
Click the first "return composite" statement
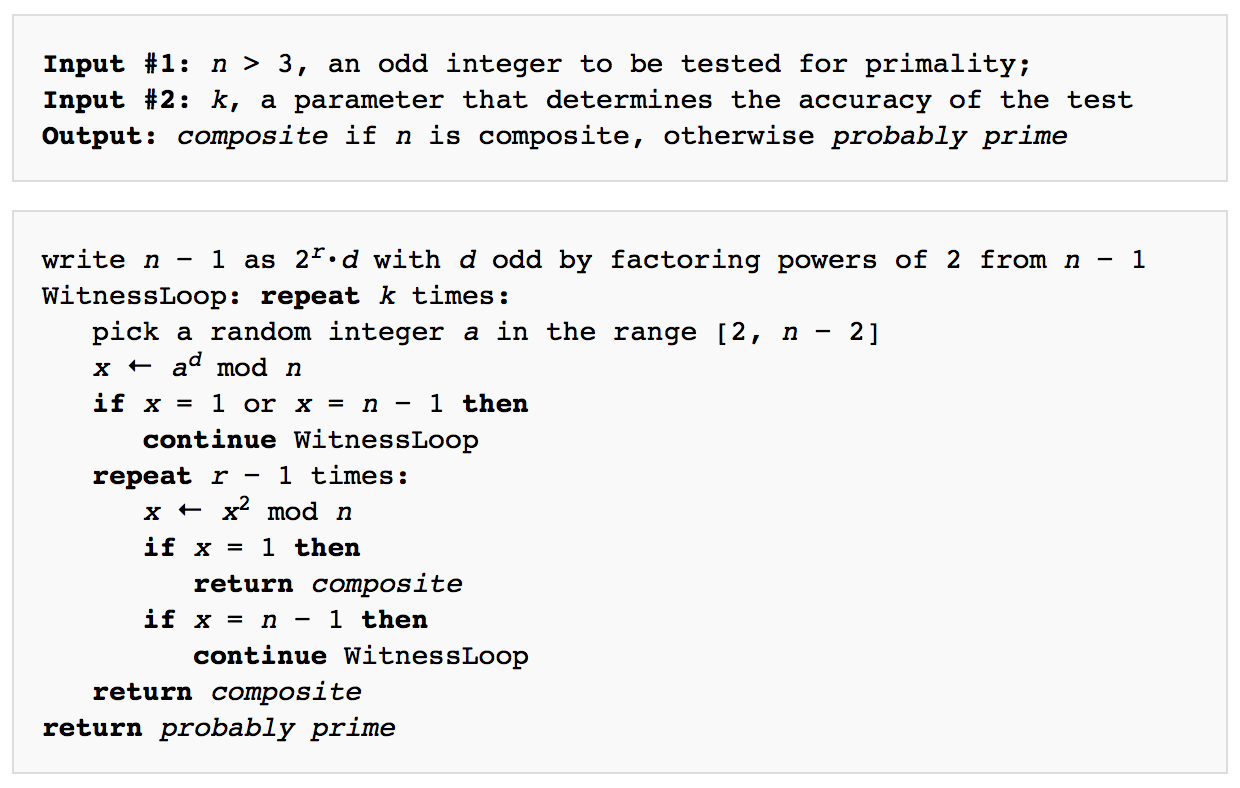[328, 584]
